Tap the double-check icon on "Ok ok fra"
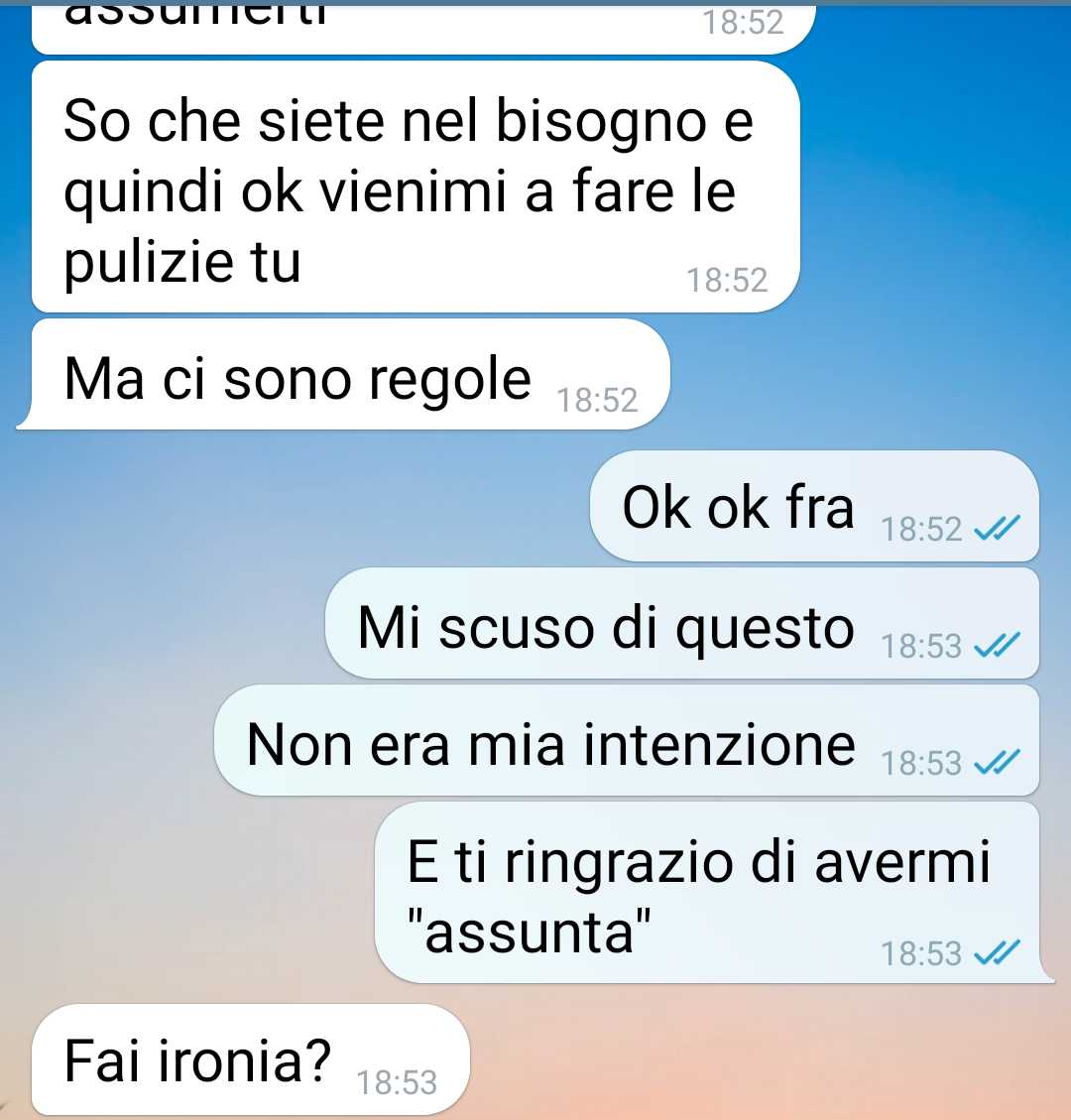The image size is (1071, 1120). tap(998, 529)
